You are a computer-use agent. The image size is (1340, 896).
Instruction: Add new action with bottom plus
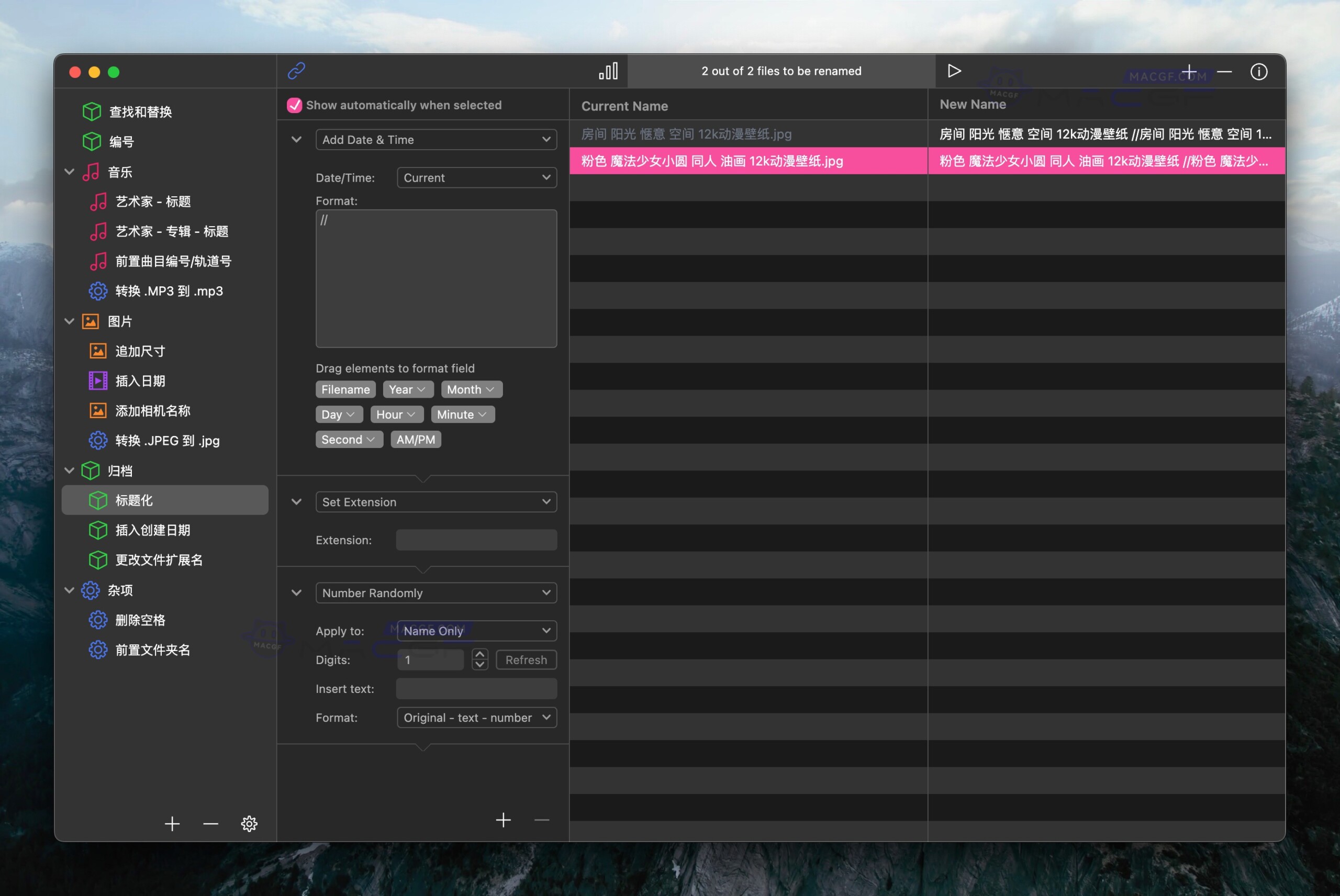[x=503, y=820]
